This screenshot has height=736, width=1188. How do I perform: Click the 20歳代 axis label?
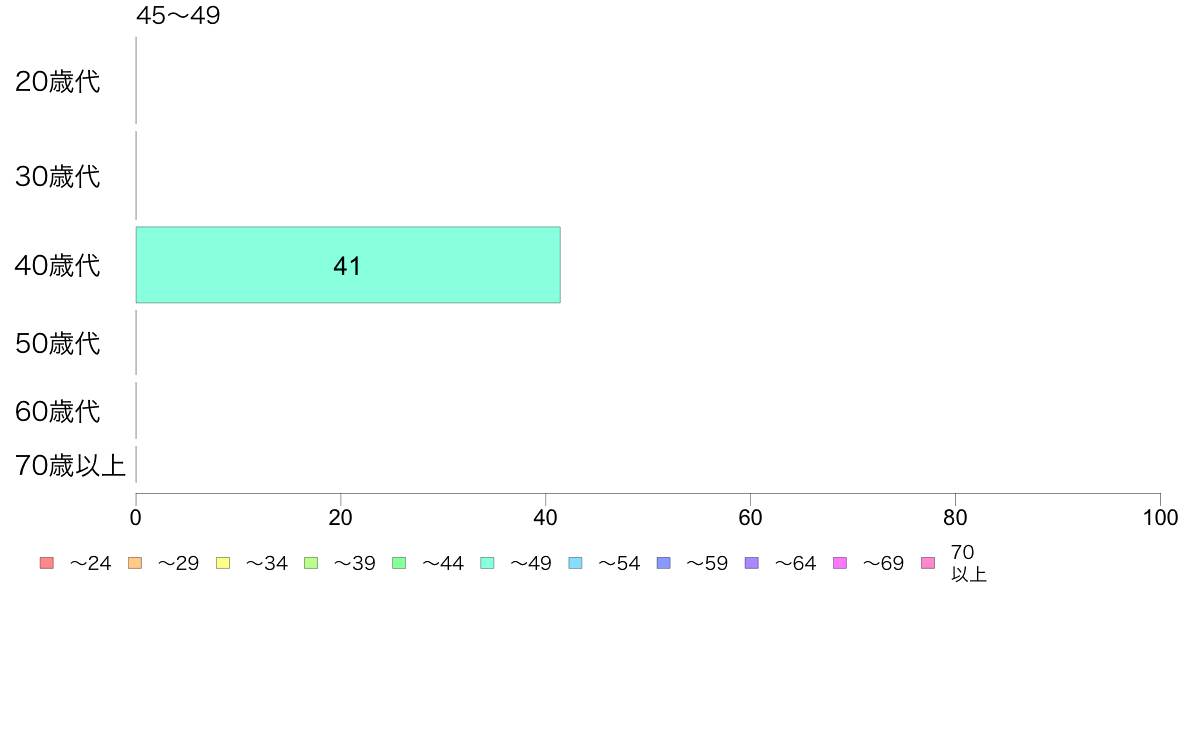tap(58, 81)
